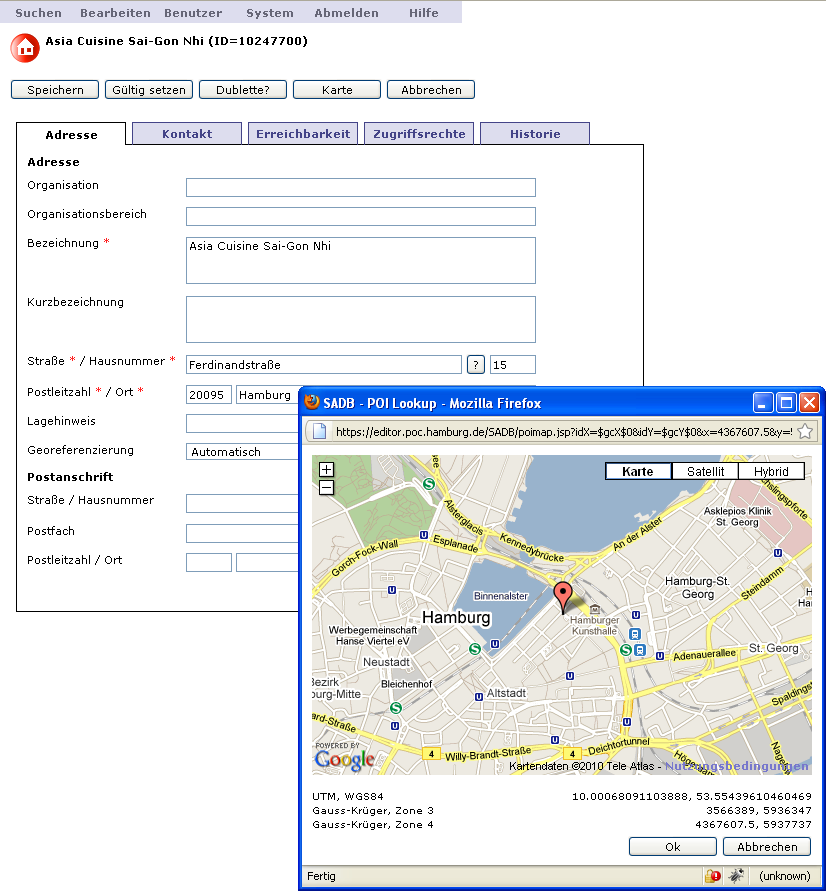Open the Hilfe menu
This screenshot has width=826, height=891.
pyautogui.click(x=424, y=13)
